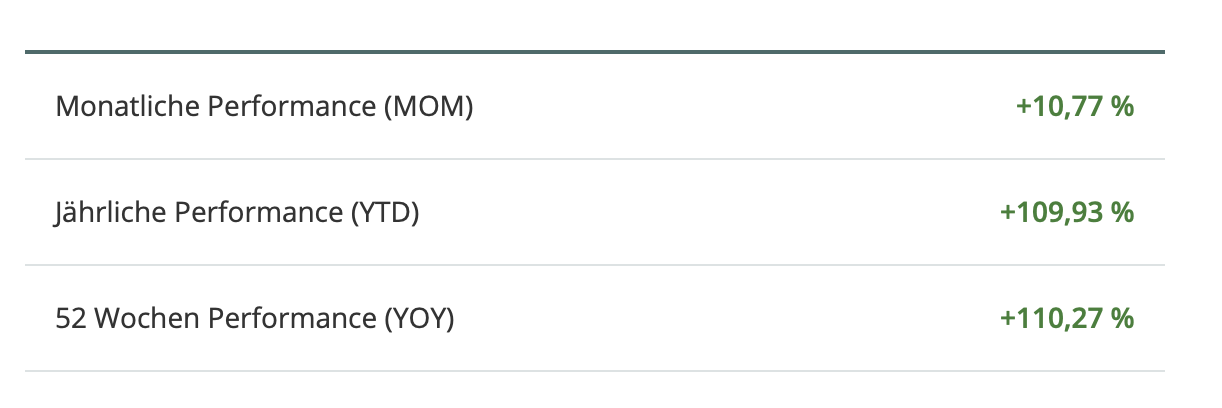Click the percent sign after +10,77

click(x=1123, y=106)
